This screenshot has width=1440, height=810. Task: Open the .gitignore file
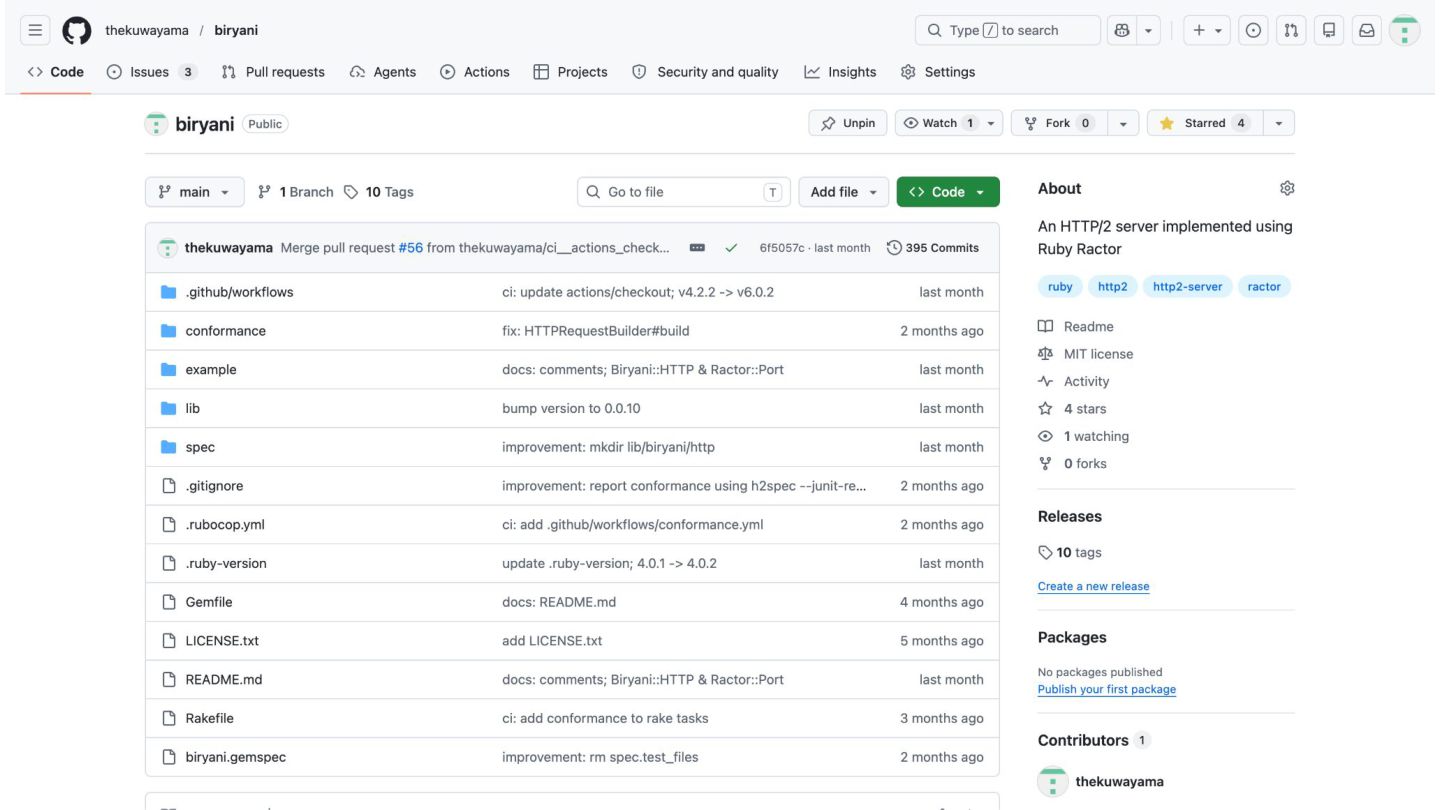(214, 486)
